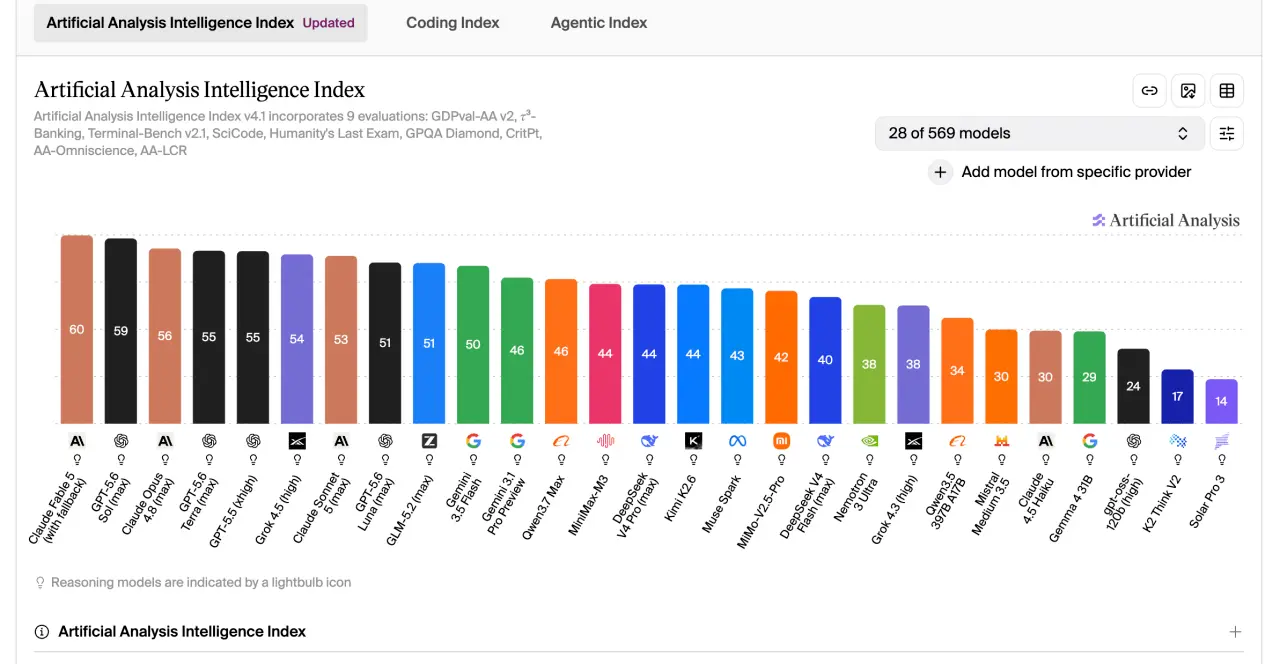Click the Claude Fable 5 bar showing 60
1280x664 pixels.
77,329
